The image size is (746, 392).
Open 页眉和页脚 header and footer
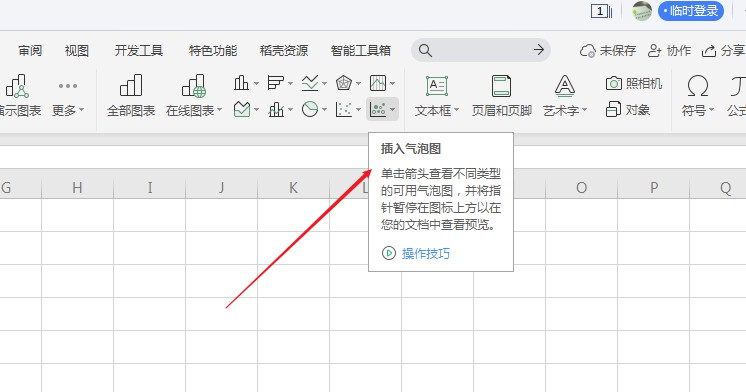coord(501,96)
